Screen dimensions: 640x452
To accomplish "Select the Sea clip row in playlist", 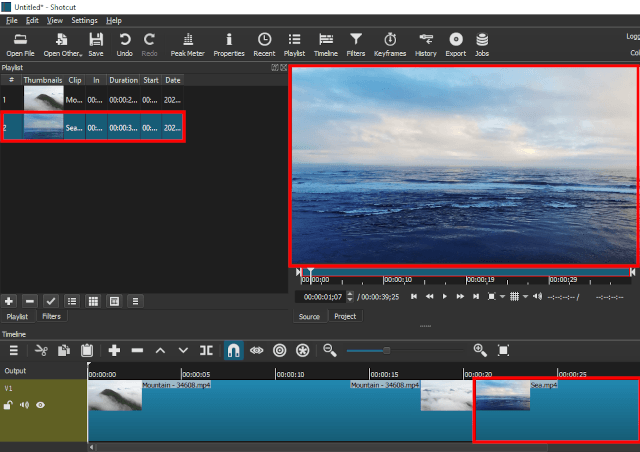I will click(92, 127).
